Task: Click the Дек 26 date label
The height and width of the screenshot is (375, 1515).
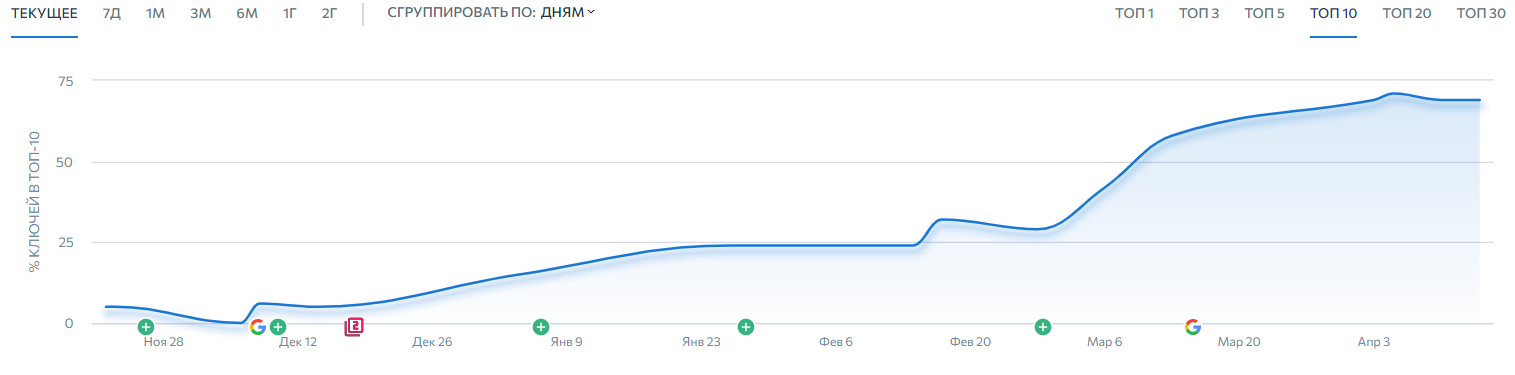Action: pyautogui.click(x=432, y=342)
